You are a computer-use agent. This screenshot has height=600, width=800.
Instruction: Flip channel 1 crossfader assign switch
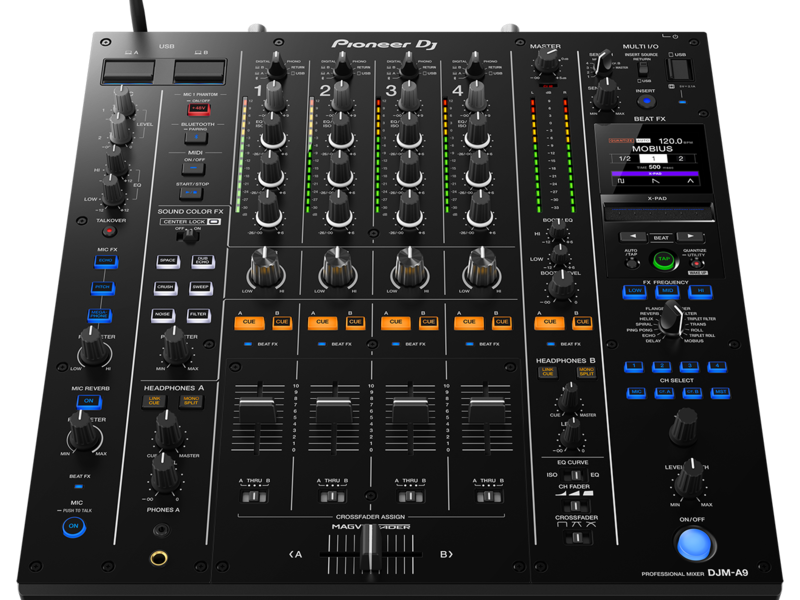[254, 496]
